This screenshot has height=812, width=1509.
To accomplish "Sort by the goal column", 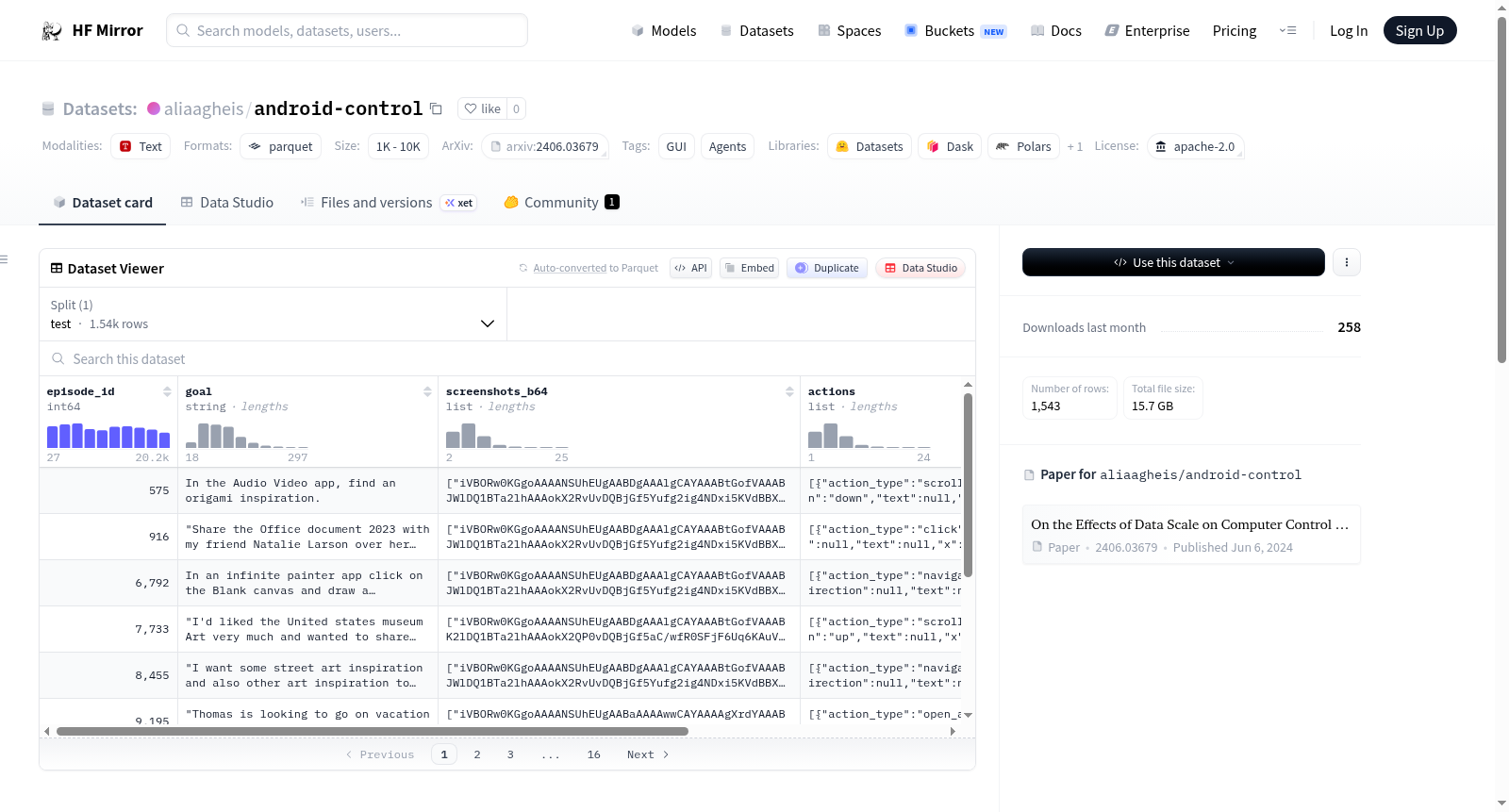I will (x=427, y=391).
